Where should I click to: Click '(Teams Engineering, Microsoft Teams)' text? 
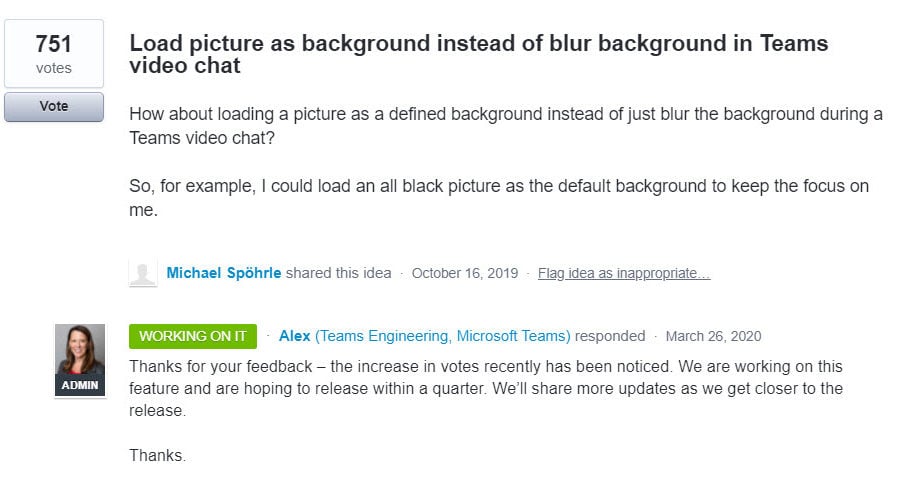click(442, 336)
